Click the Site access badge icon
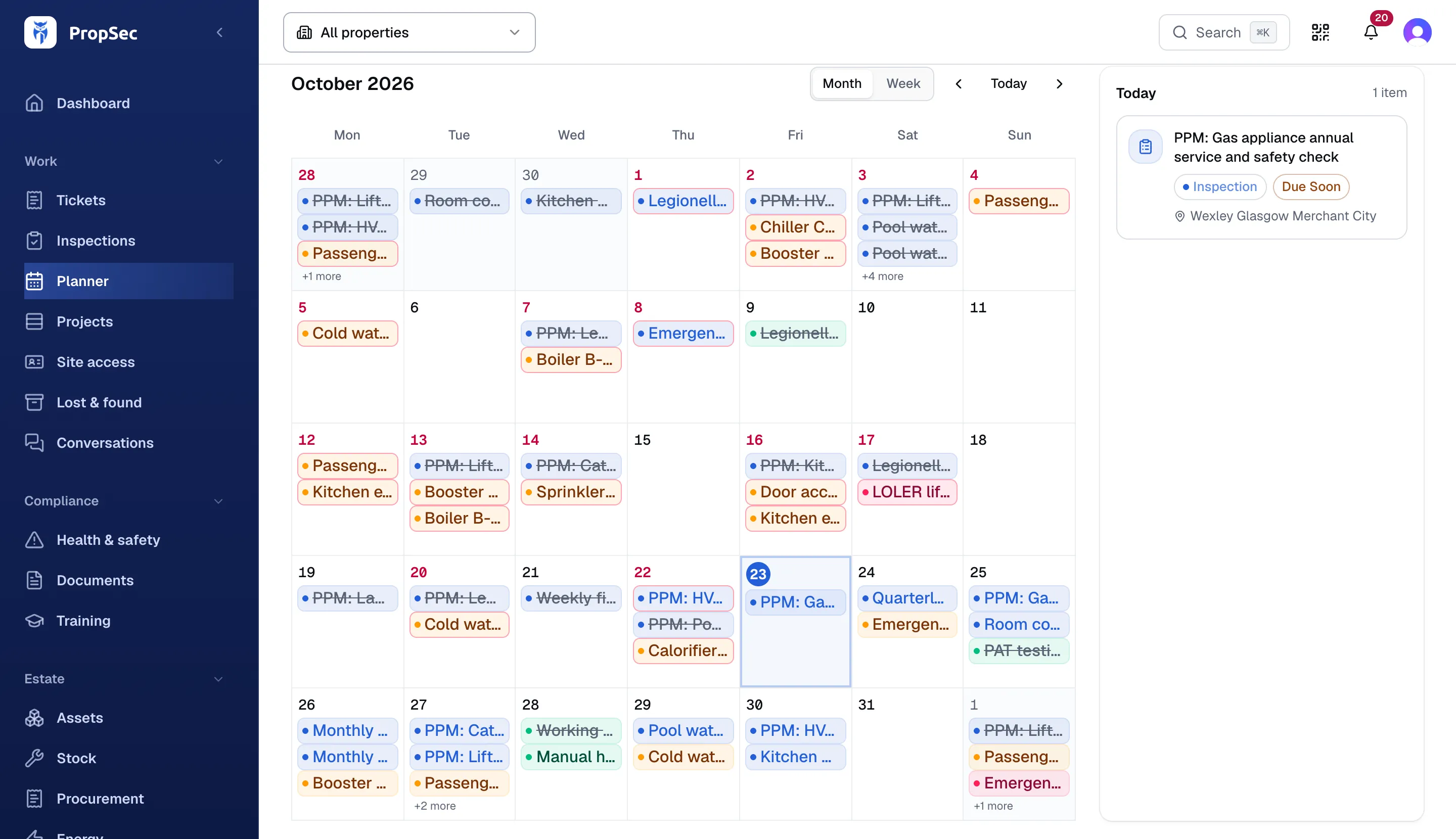The image size is (1456, 839). [34, 362]
